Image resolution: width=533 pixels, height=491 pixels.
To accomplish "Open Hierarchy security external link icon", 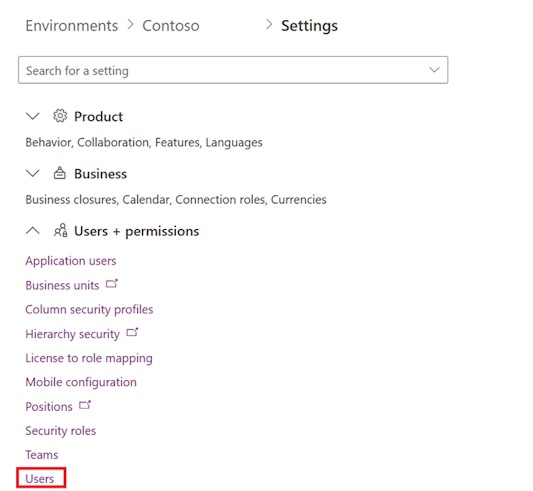I will coord(132,332).
